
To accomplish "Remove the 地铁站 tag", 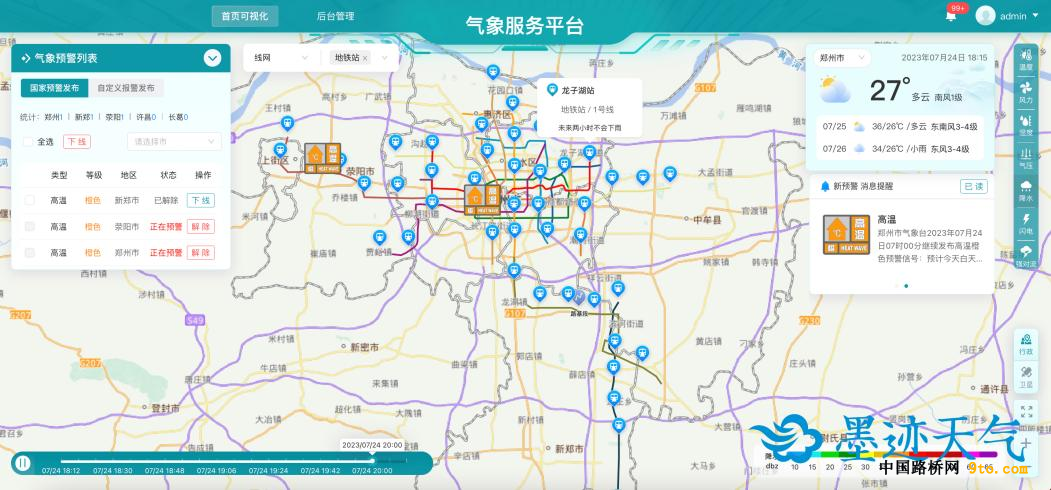I will click(365, 58).
